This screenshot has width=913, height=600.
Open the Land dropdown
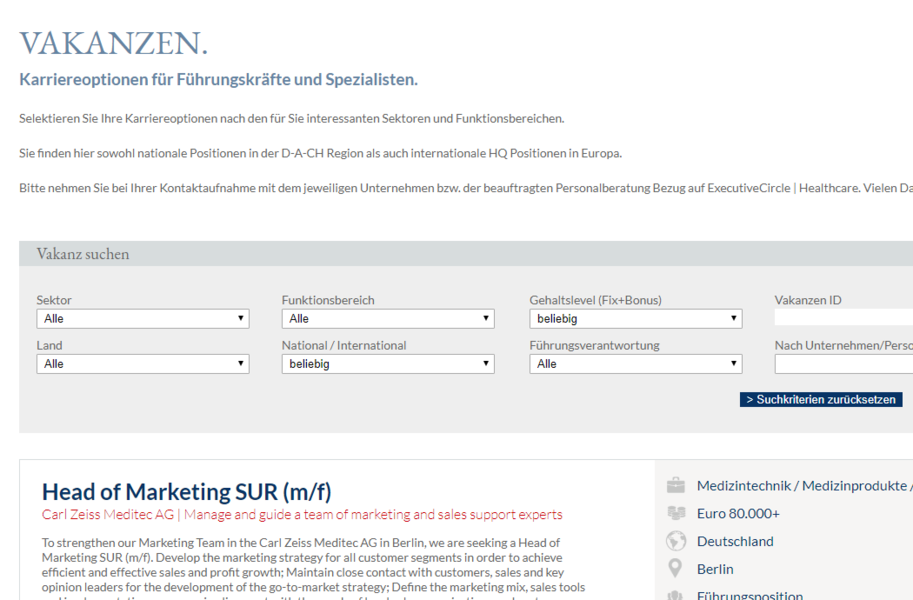[142, 364]
